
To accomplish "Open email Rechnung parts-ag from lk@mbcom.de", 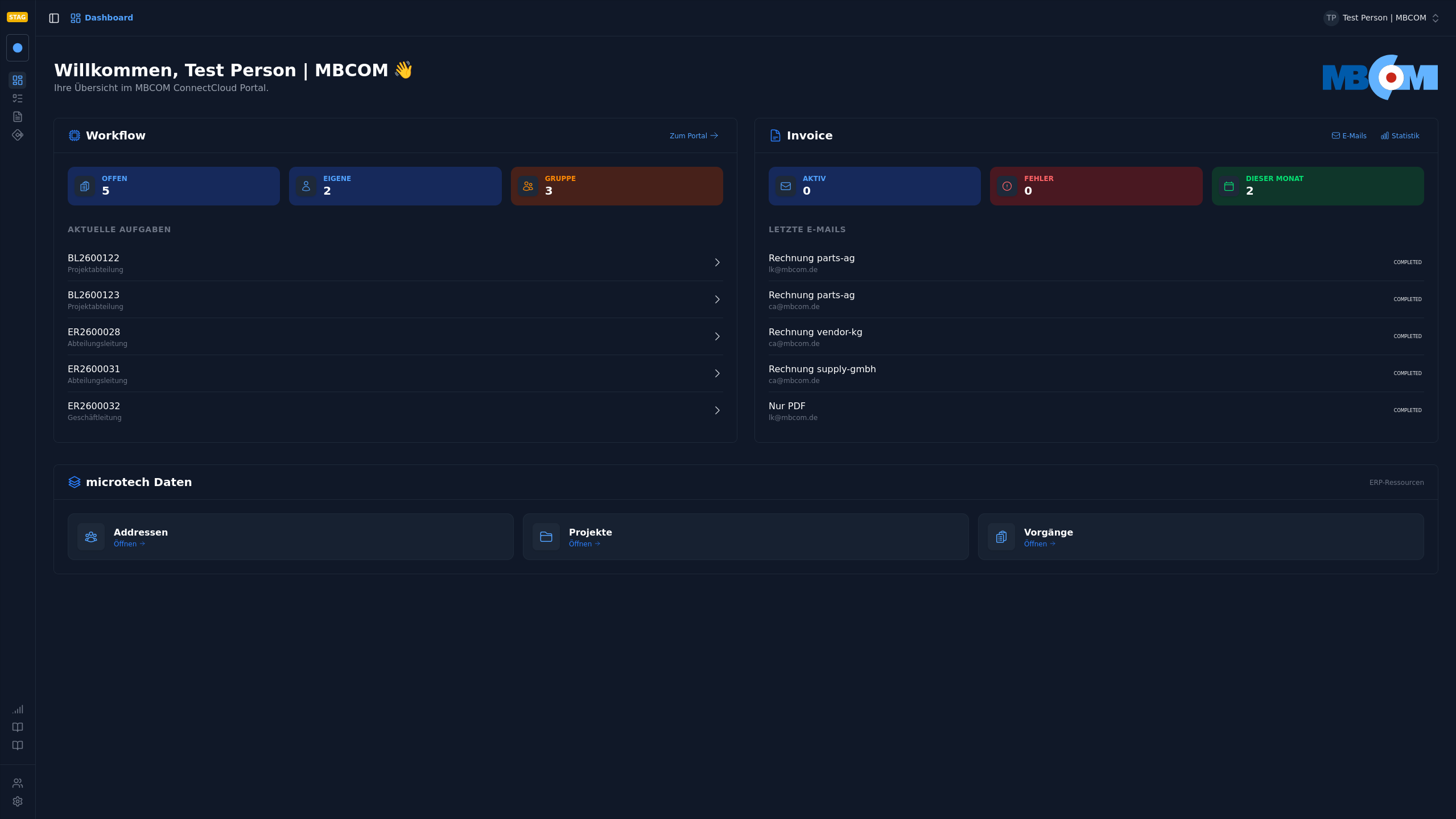I will [1096, 262].
